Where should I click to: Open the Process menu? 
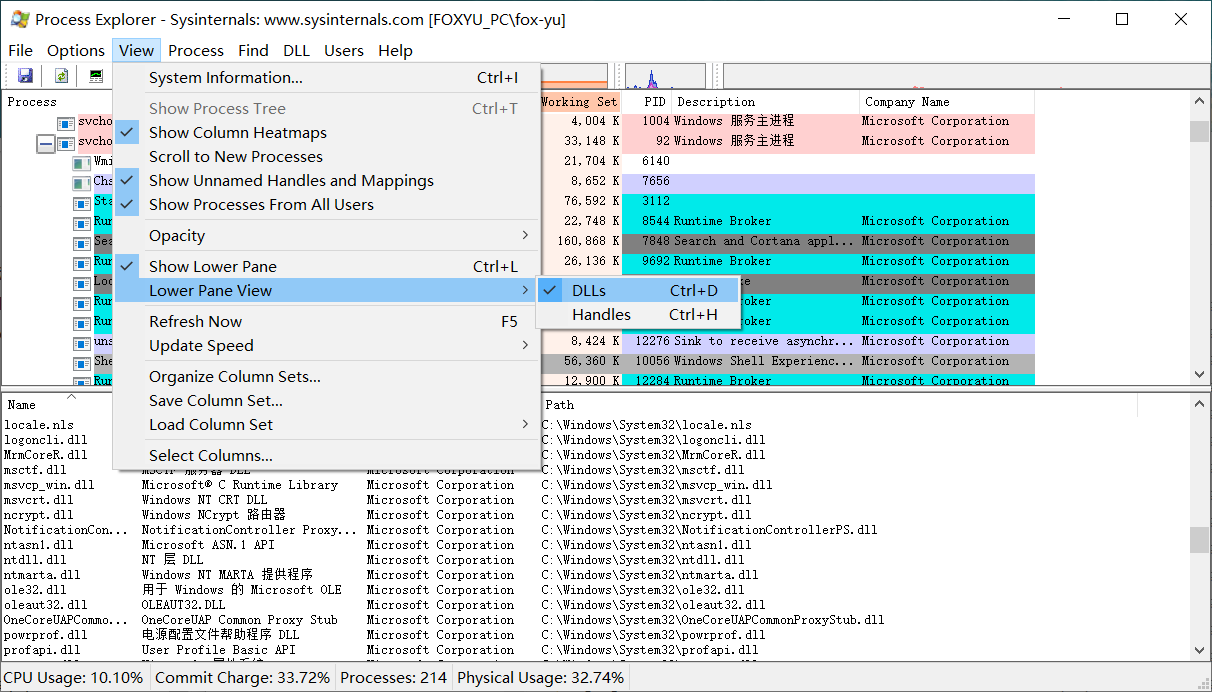tap(196, 50)
